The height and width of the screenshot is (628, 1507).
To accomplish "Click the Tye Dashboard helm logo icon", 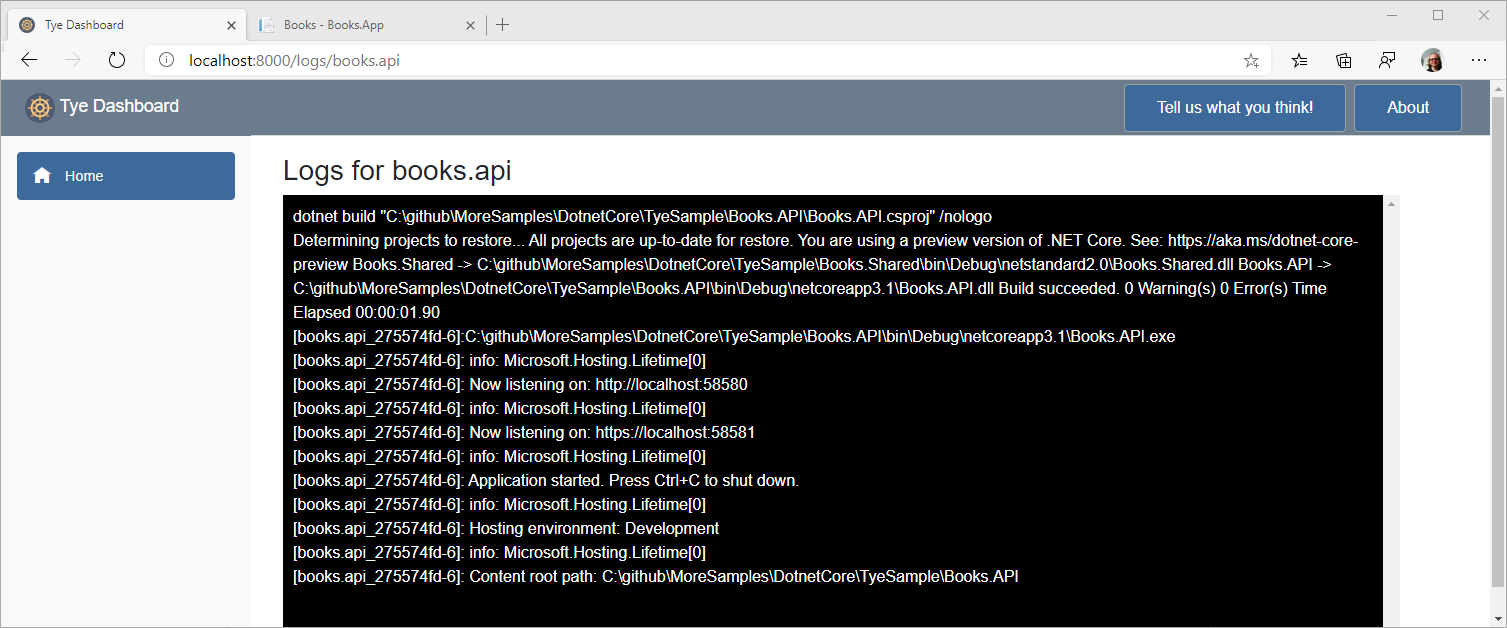I will pyautogui.click(x=39, y=107).
